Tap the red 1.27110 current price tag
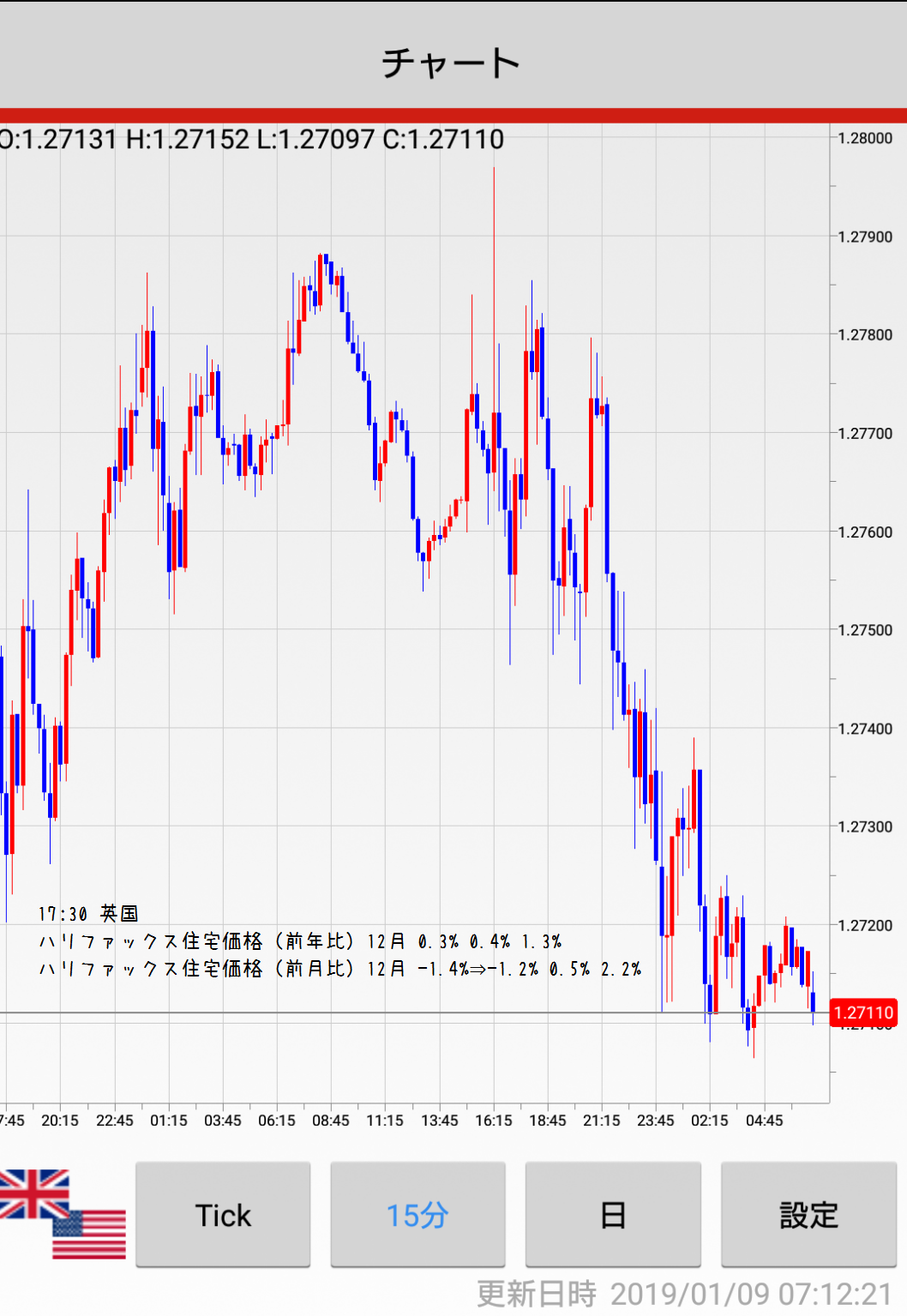907x1316 pixels. point(863,1013)
